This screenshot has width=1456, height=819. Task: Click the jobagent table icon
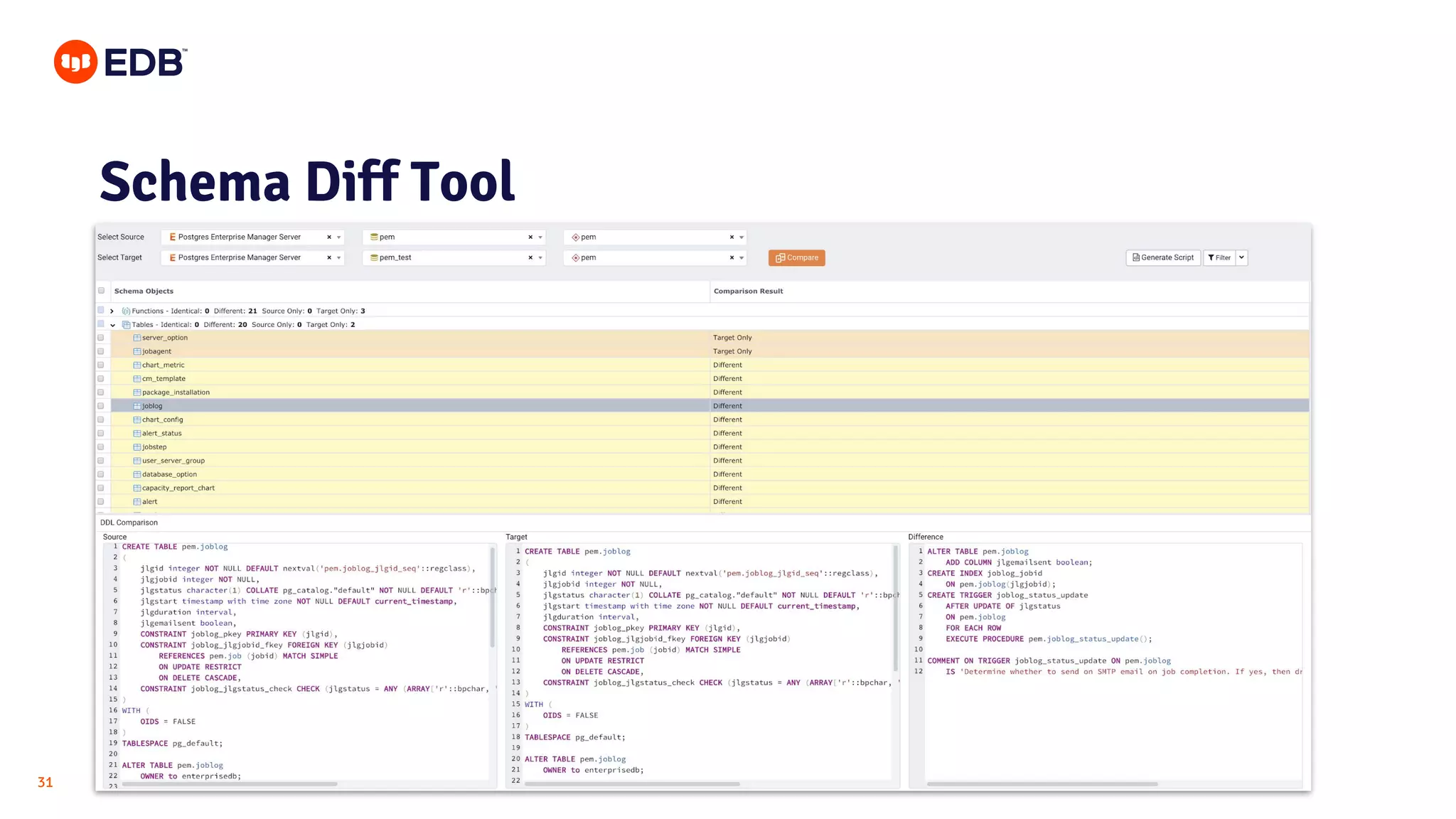(x=137, y=351)
